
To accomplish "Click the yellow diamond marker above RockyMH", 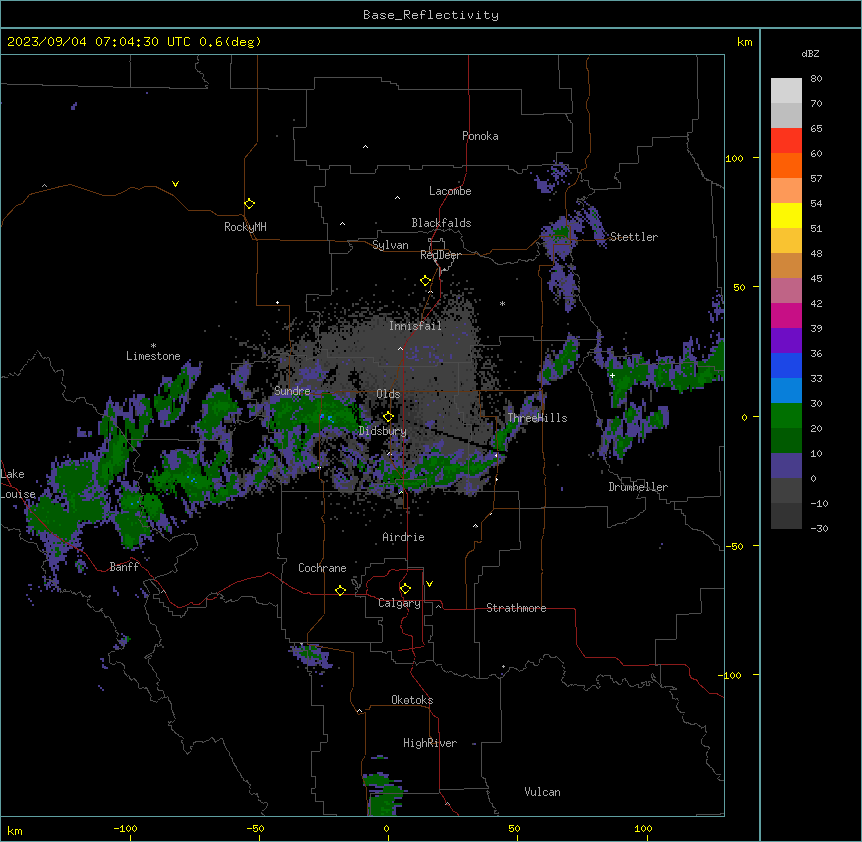I will pos(250,204).
